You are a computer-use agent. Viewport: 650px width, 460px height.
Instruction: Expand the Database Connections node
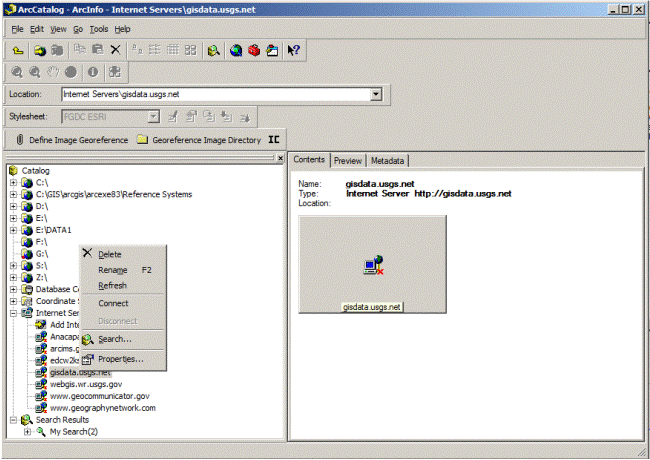(x=13, y=289)
